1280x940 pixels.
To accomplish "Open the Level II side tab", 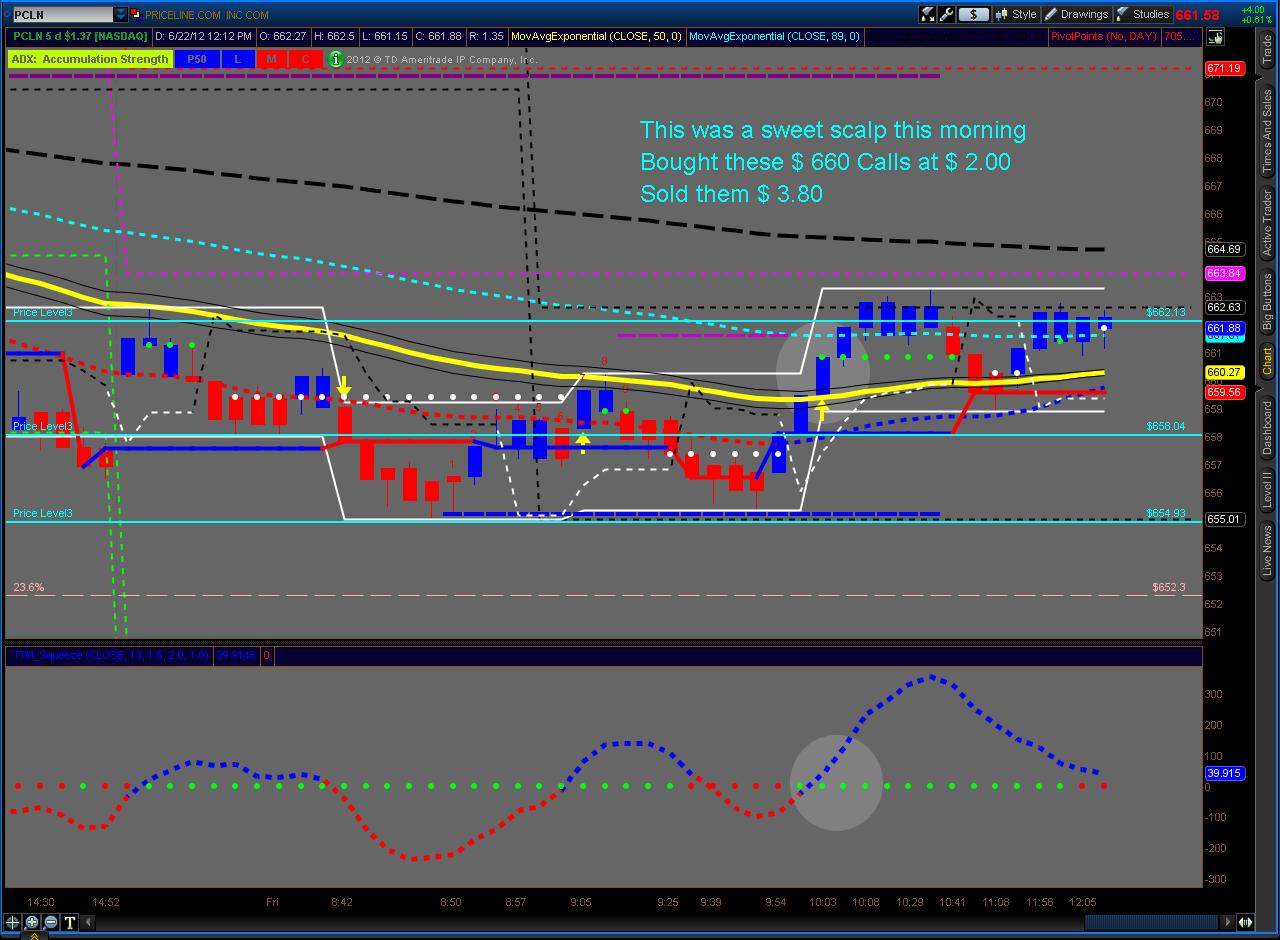I will tap(1267, 491).
